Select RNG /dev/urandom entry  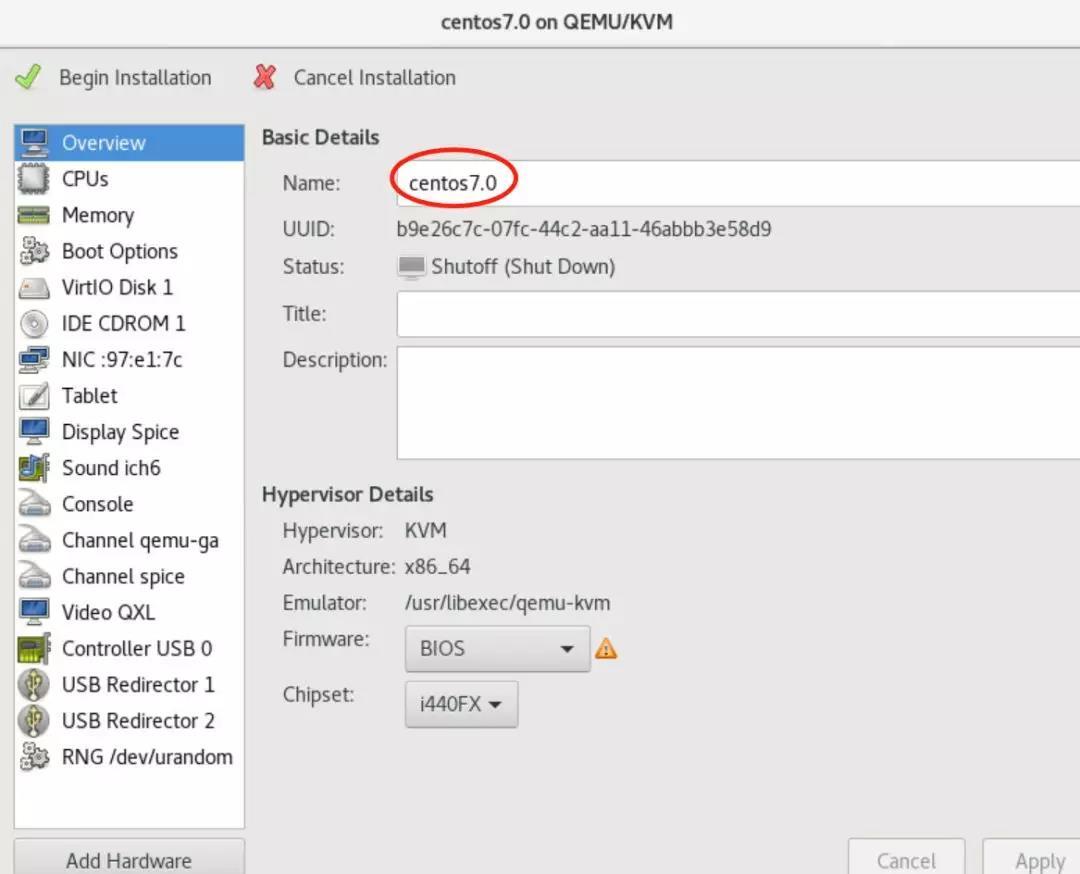pyautogui.click(x=146, y=757)
